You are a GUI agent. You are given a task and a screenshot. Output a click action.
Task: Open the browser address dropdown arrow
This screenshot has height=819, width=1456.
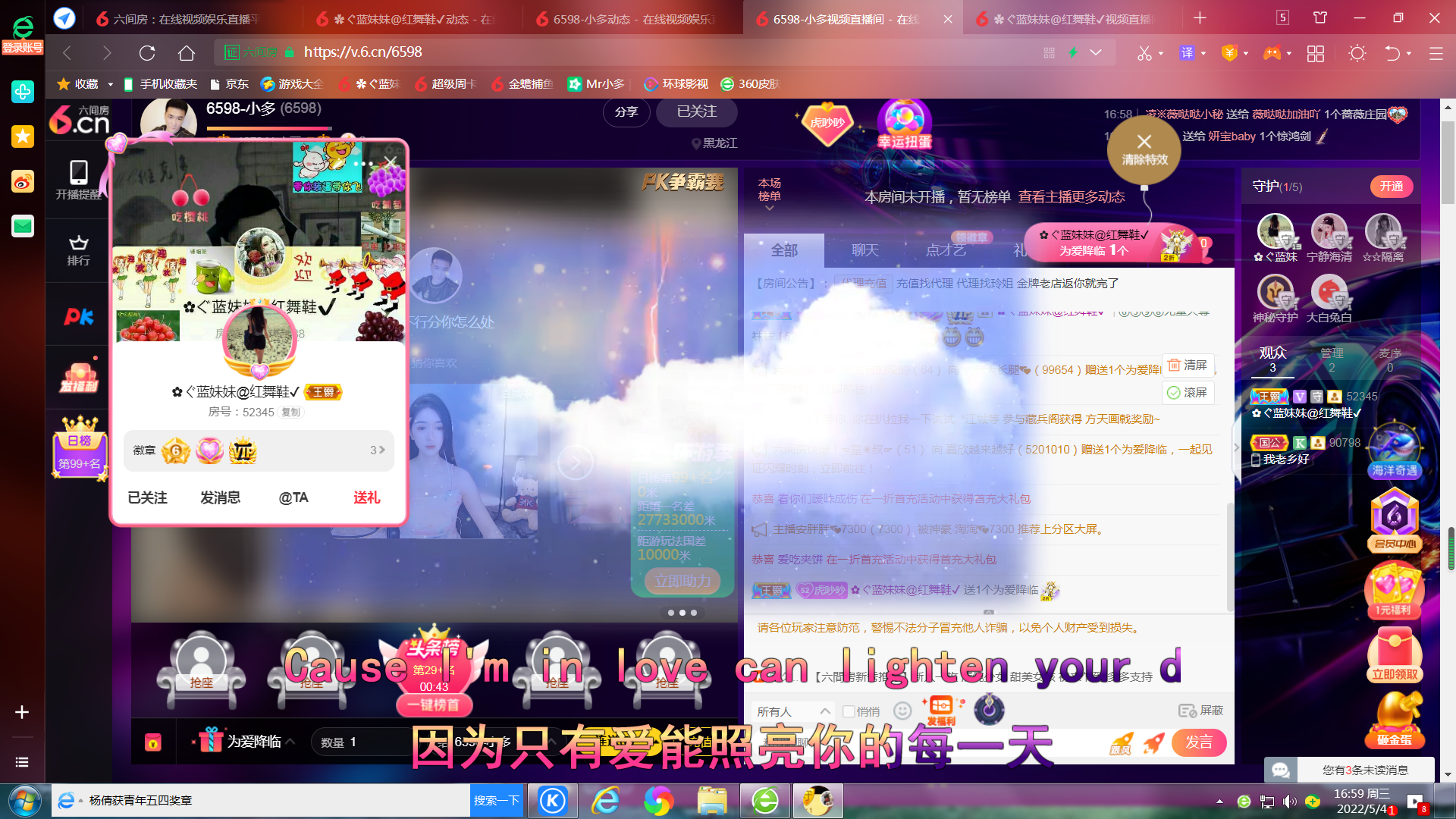point(1096,52)
